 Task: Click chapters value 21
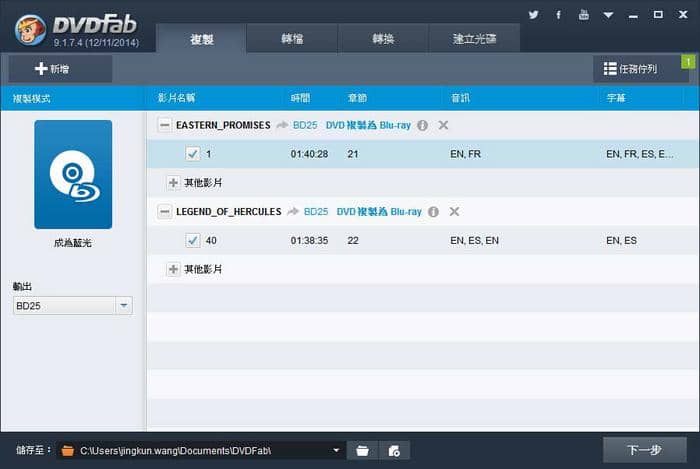(x=353, y=154)
